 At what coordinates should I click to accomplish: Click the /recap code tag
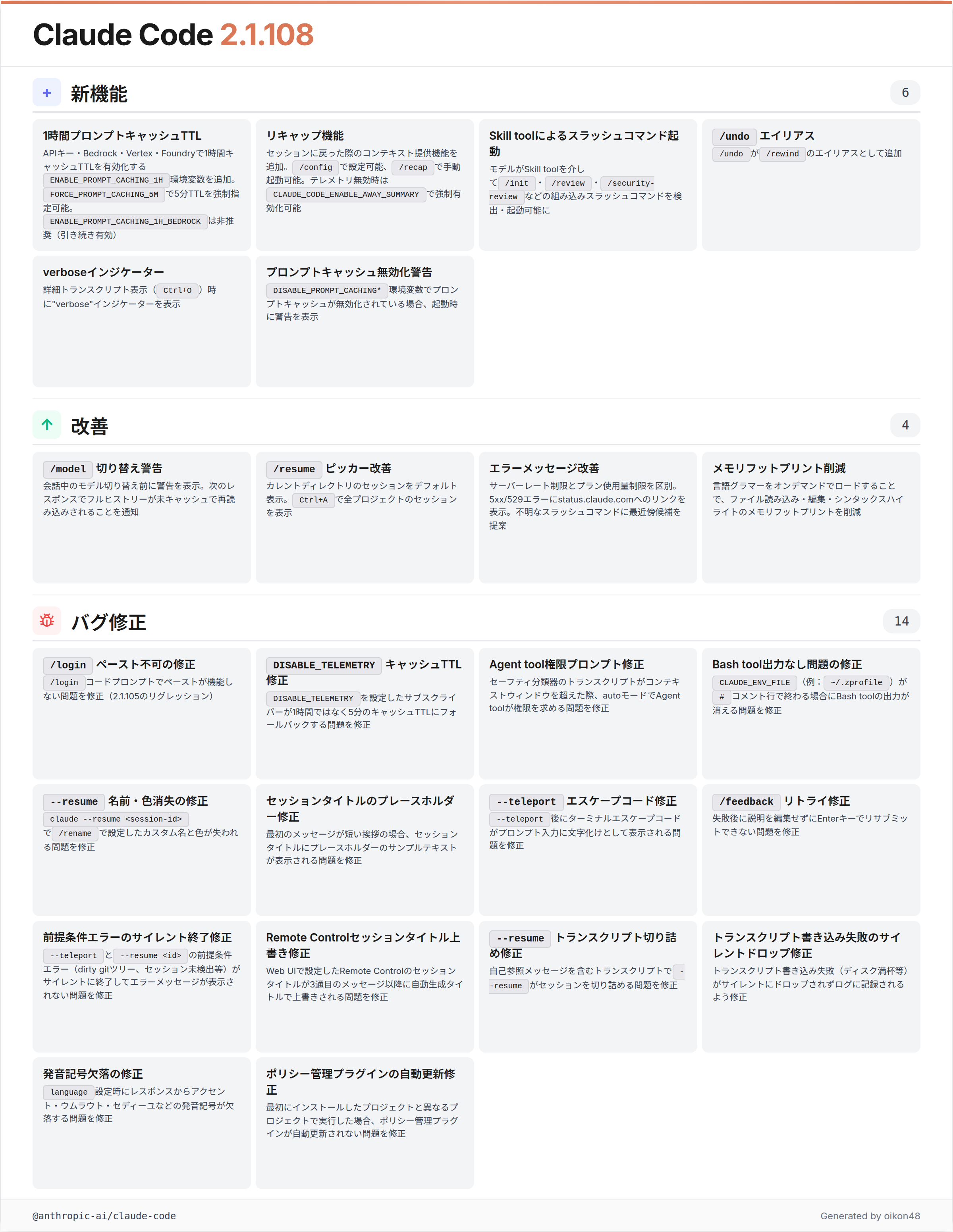pyautogui.click(x=413, y=167)
